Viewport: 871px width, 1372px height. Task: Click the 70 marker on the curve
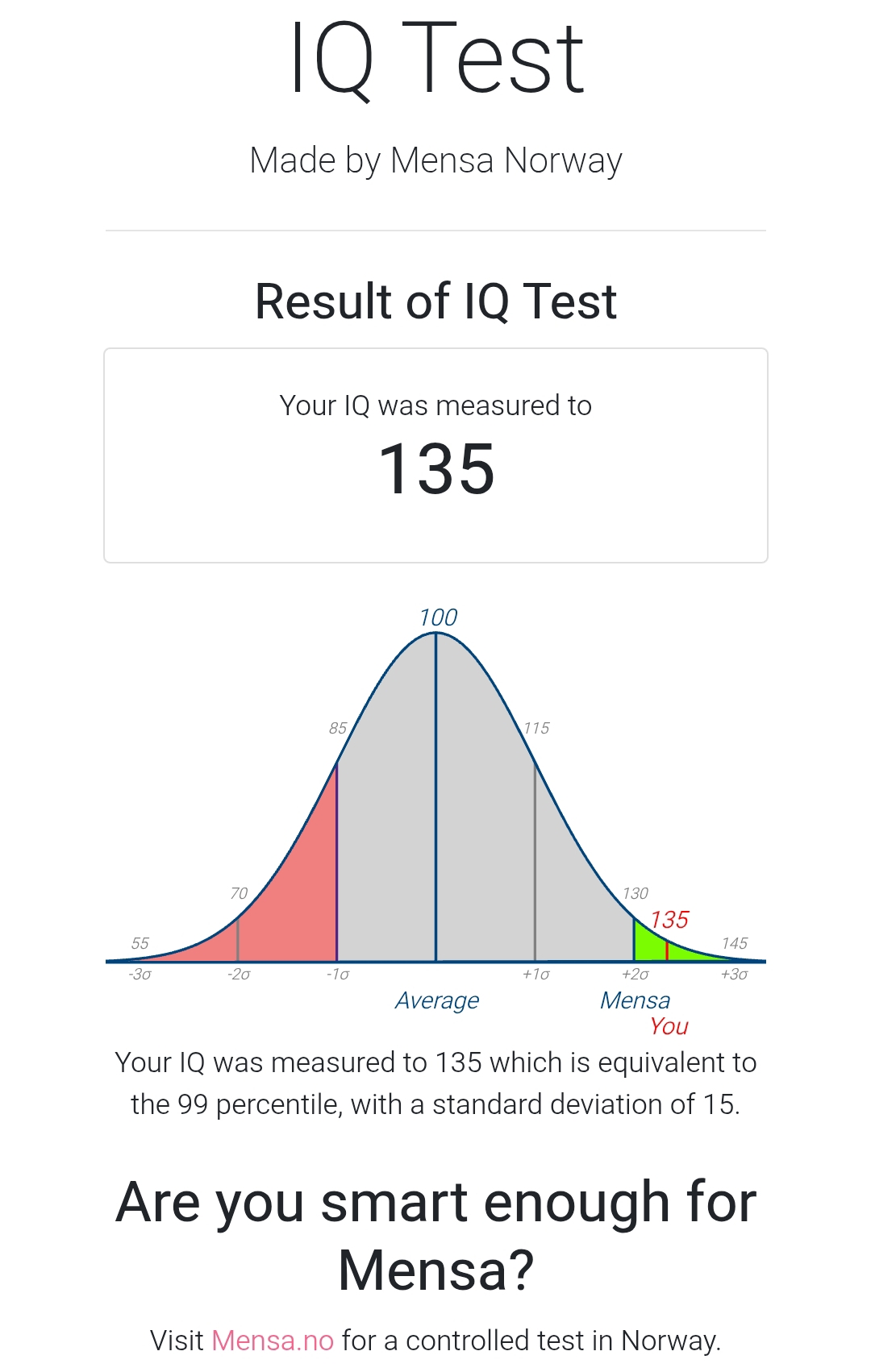[x=239, y=893]
